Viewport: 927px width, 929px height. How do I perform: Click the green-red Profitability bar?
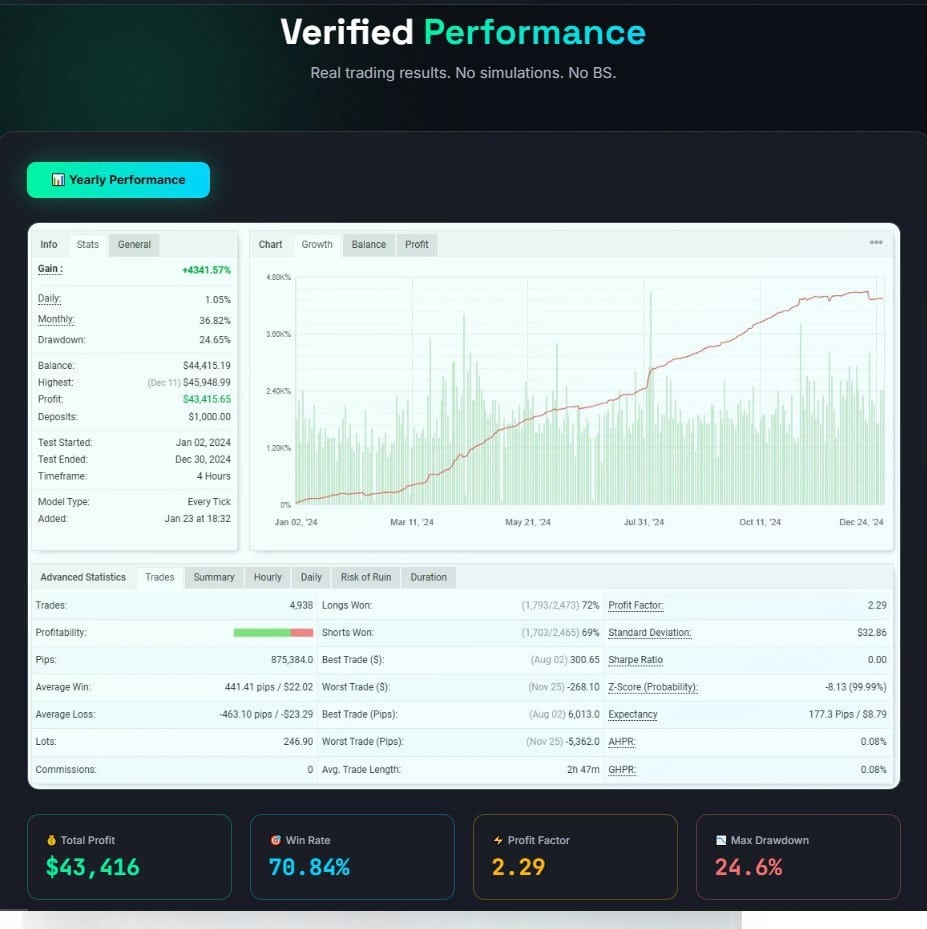pos(273,633)
